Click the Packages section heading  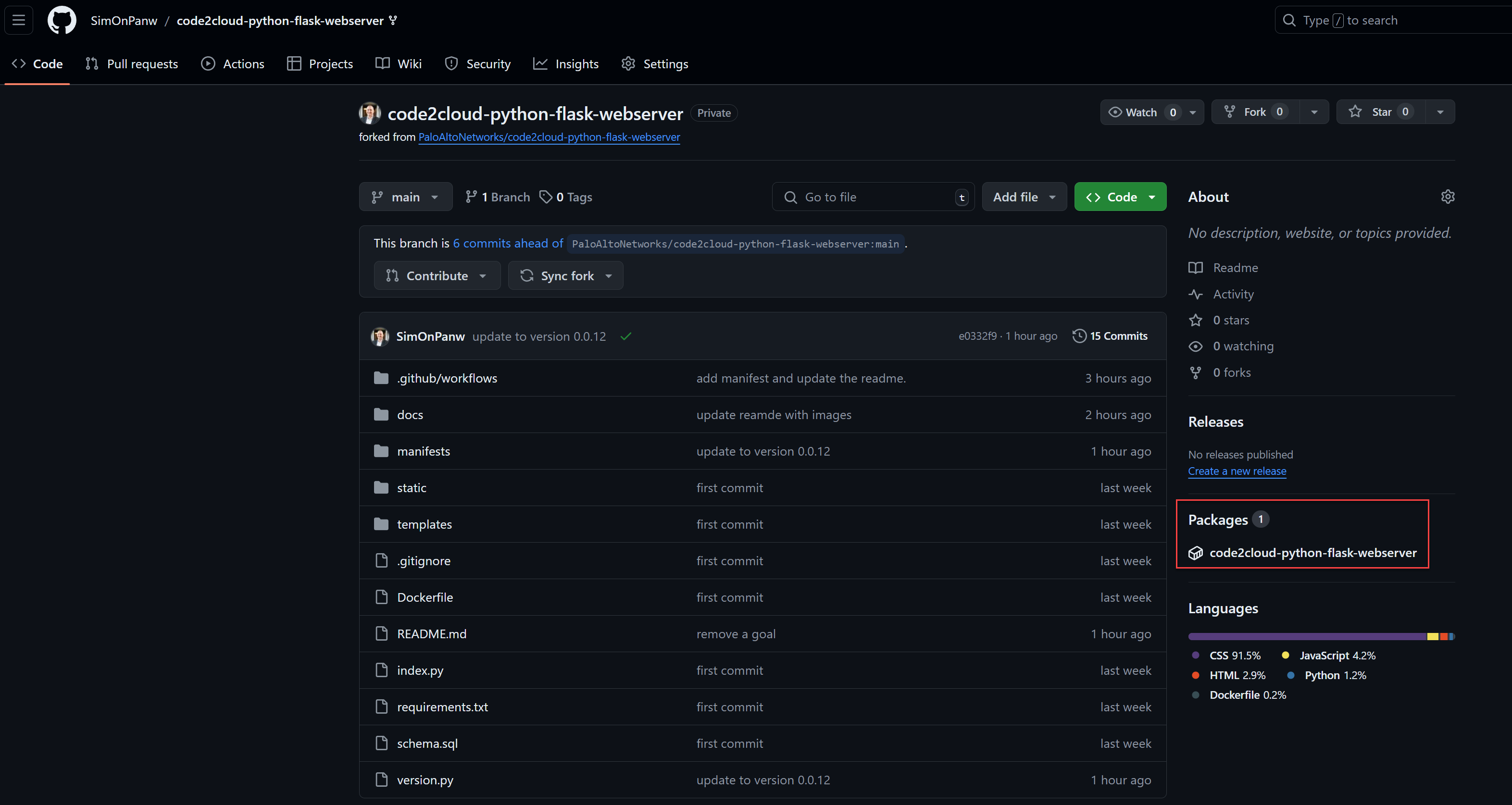[x=1217, y=520]
